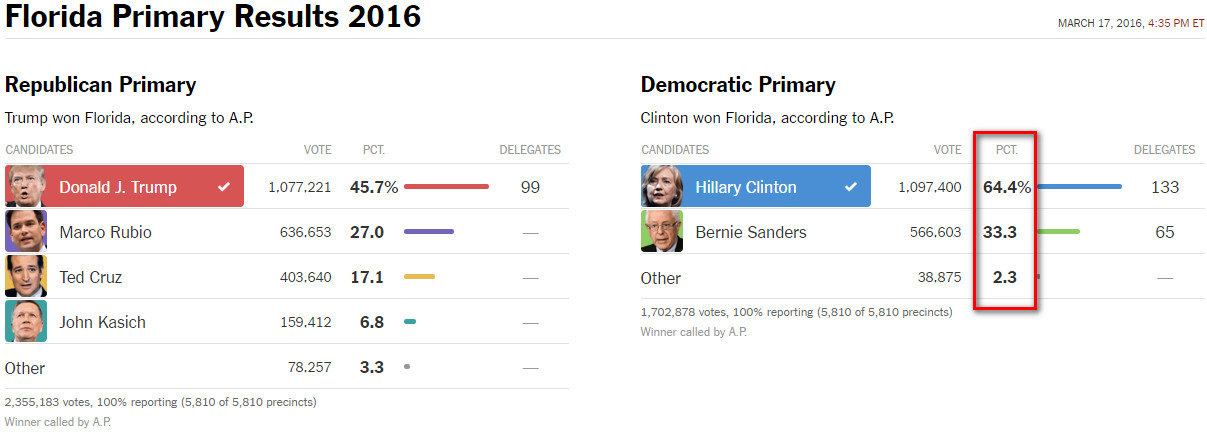Click Ted Cruz's yellow percentage bar
The height and width of the screenshot is (444, 1207).
(420, 276)
